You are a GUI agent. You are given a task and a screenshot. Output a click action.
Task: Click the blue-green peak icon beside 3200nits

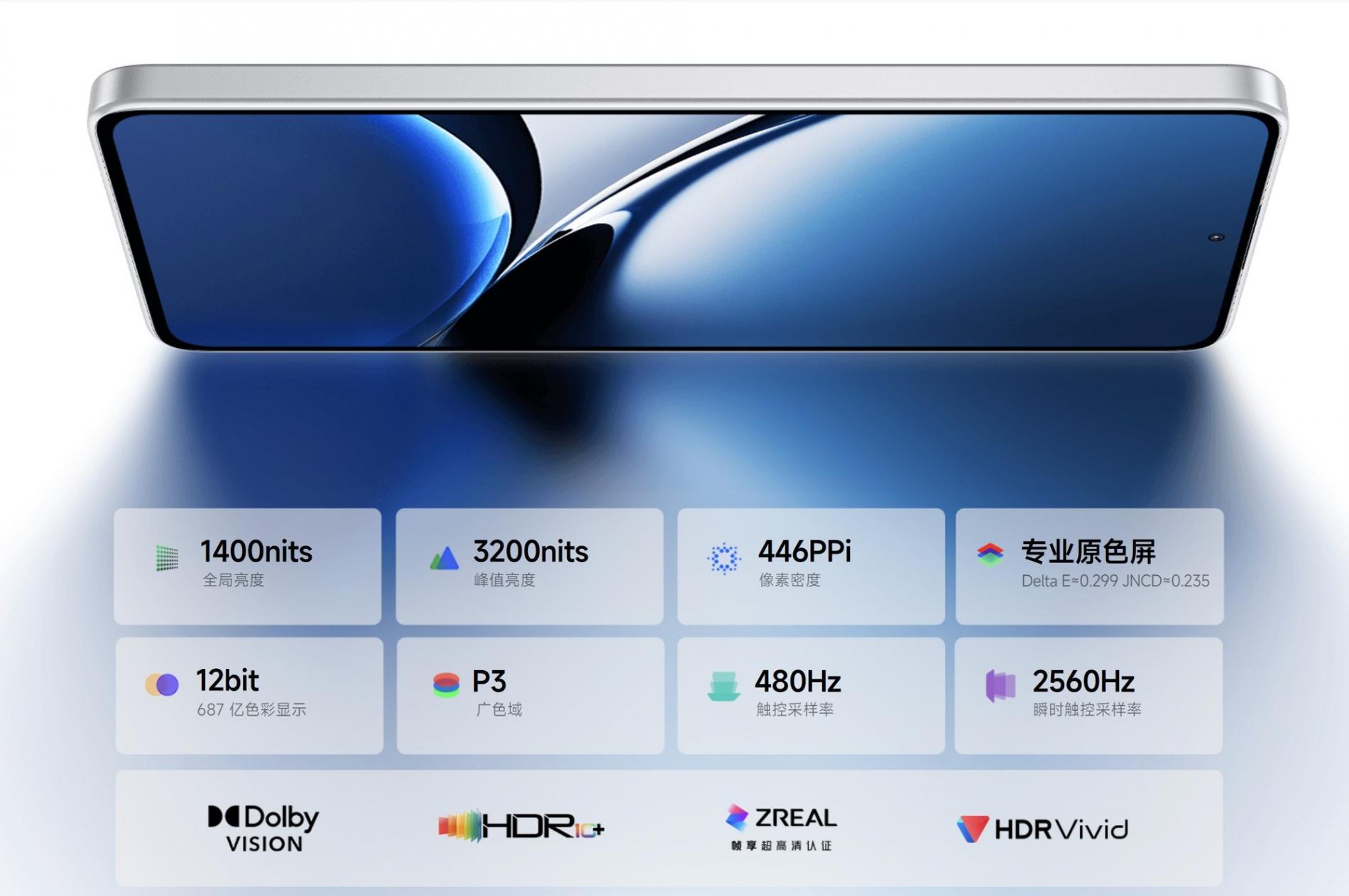(x=444, y=558)
